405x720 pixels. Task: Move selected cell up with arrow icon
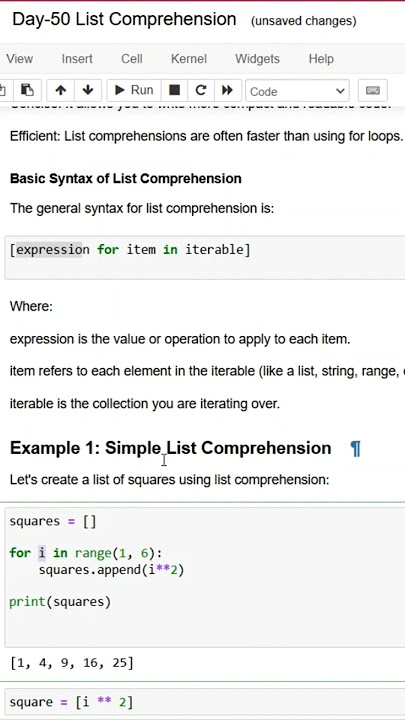coord(60,90)
